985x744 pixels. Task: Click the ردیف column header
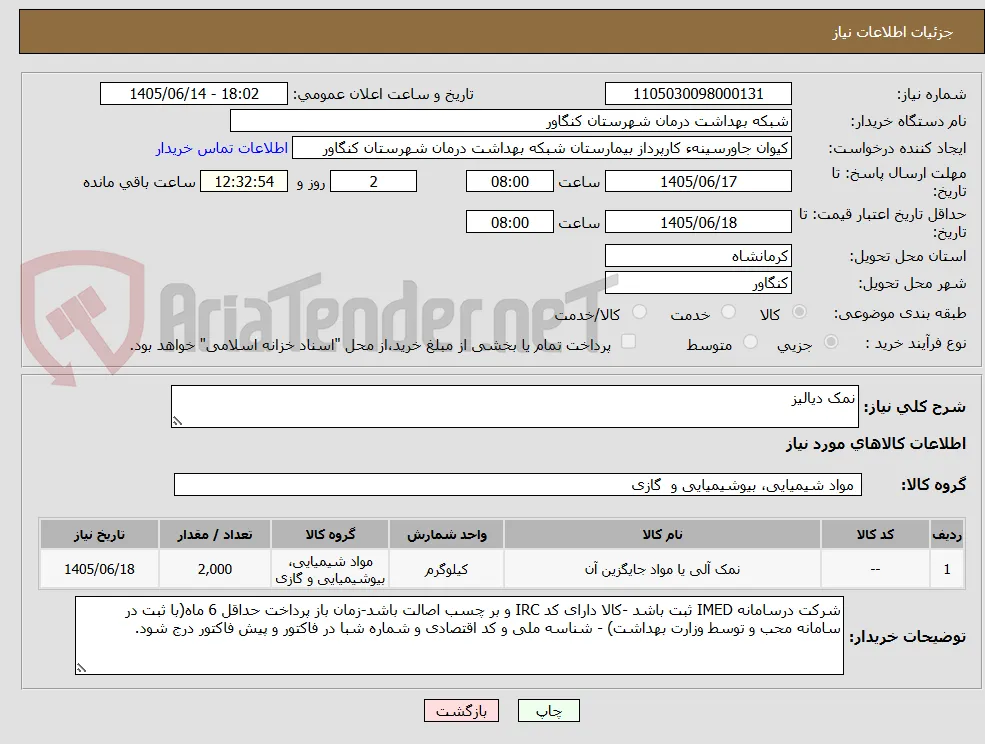click(947, 535)
